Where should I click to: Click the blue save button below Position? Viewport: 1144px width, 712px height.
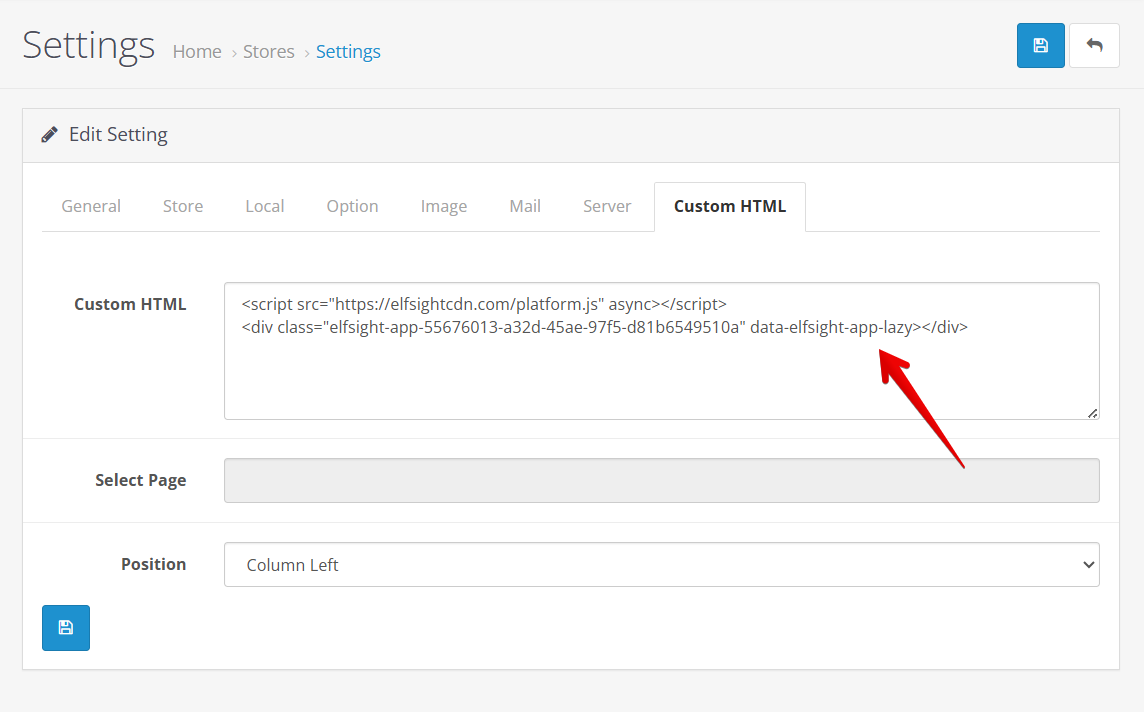66,627
